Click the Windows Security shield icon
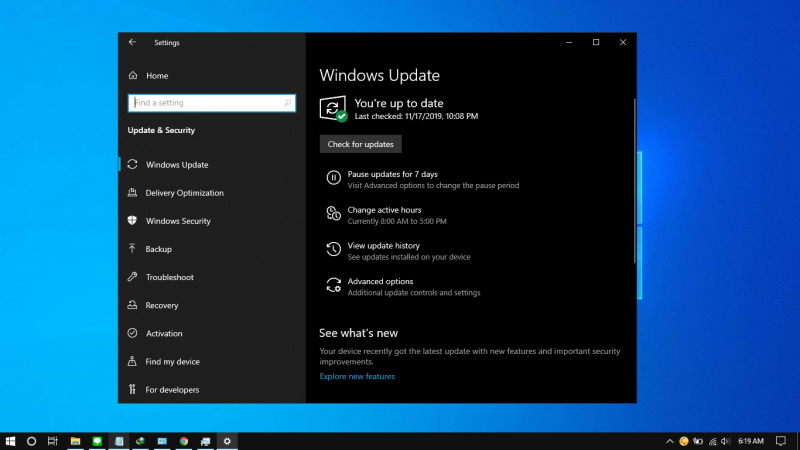Screen dimensions: 800x450 tap(132, 220)
